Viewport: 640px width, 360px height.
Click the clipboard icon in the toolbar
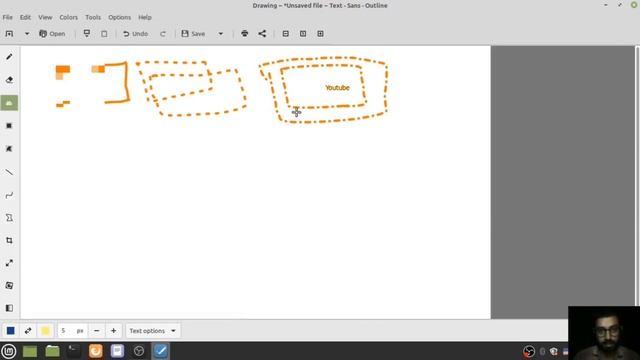tap(104, 33)
